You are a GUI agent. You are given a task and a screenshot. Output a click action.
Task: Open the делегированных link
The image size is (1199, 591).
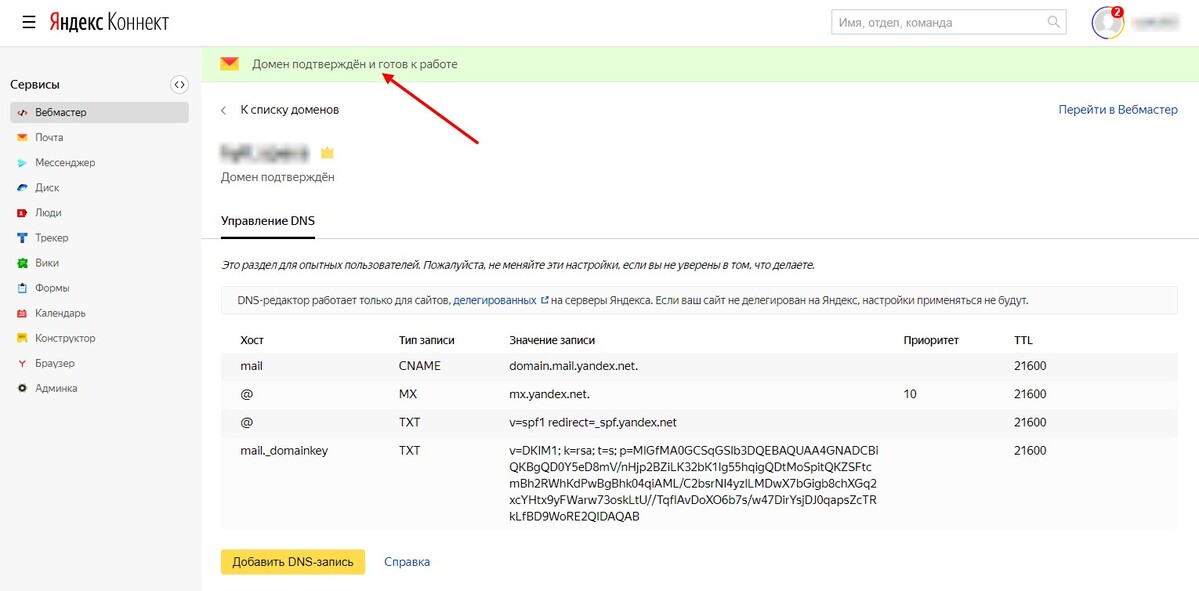coord(494,300)
